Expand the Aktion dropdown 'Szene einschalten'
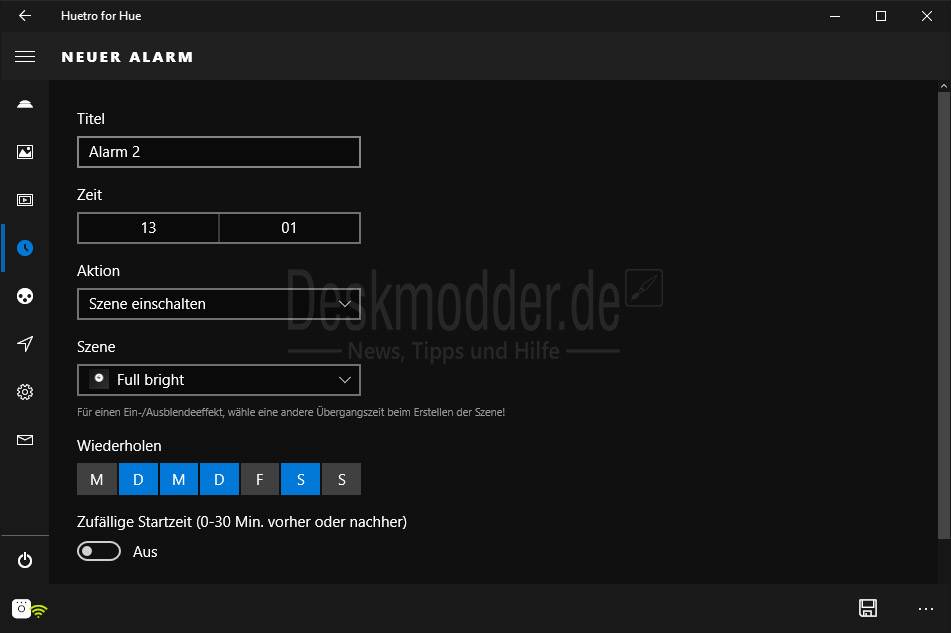Image resolution: width=951 pixels, height=633 pixels. 219,304
